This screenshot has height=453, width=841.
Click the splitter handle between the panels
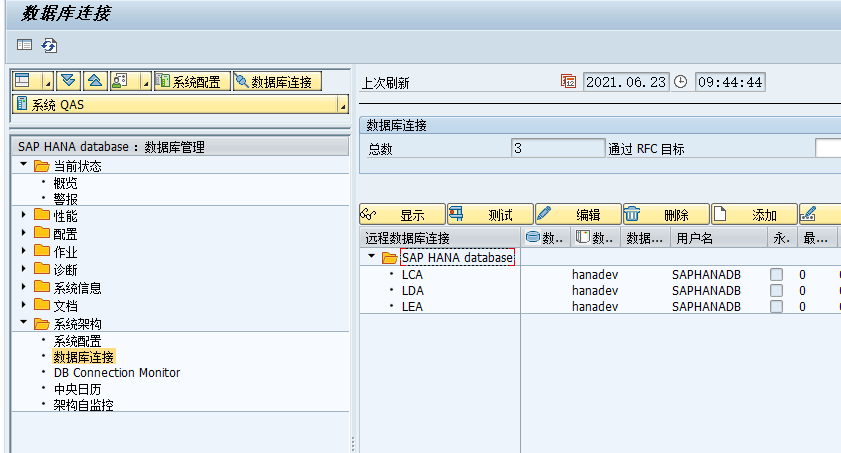353,444
